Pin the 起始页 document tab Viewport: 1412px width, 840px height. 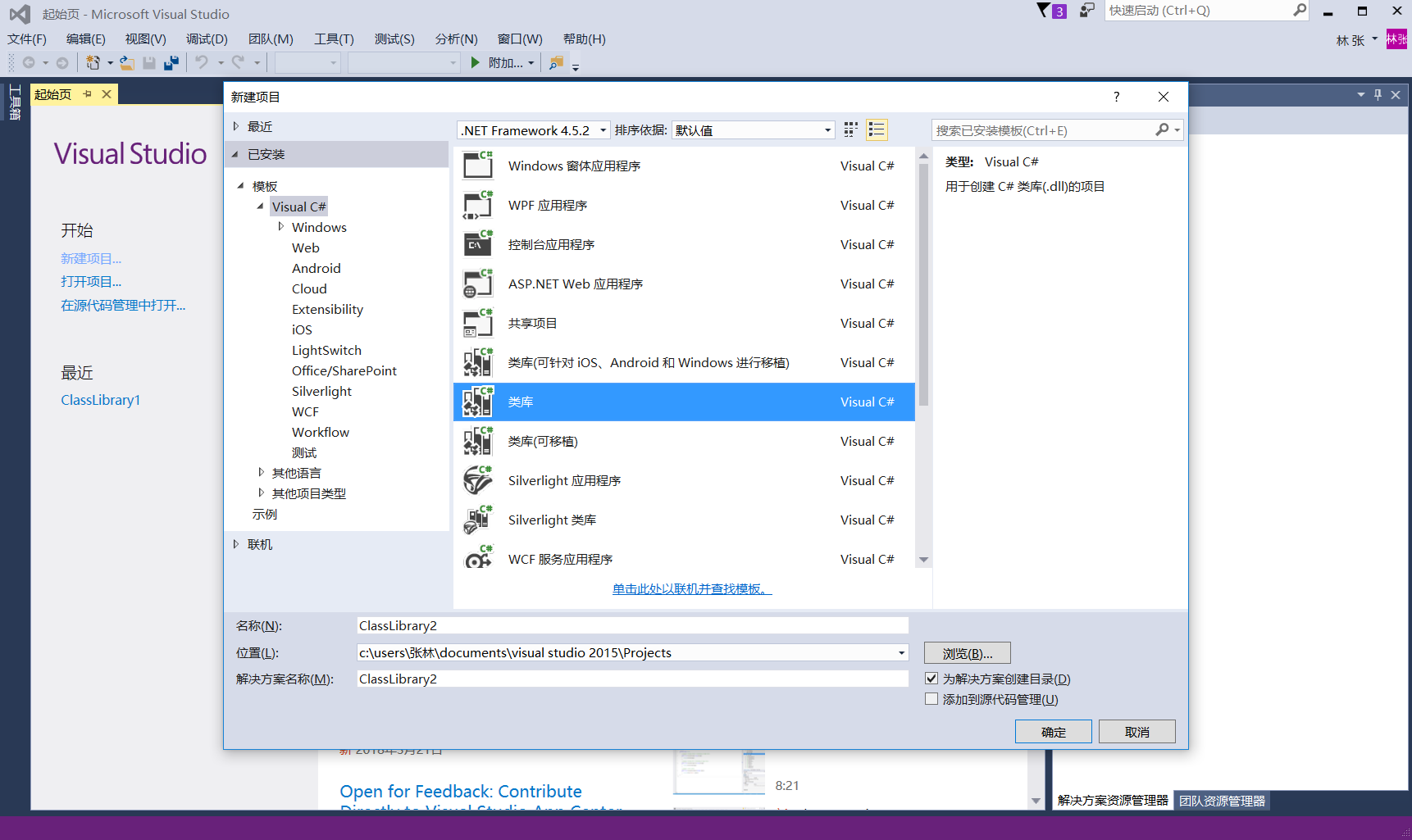point(87,94)
